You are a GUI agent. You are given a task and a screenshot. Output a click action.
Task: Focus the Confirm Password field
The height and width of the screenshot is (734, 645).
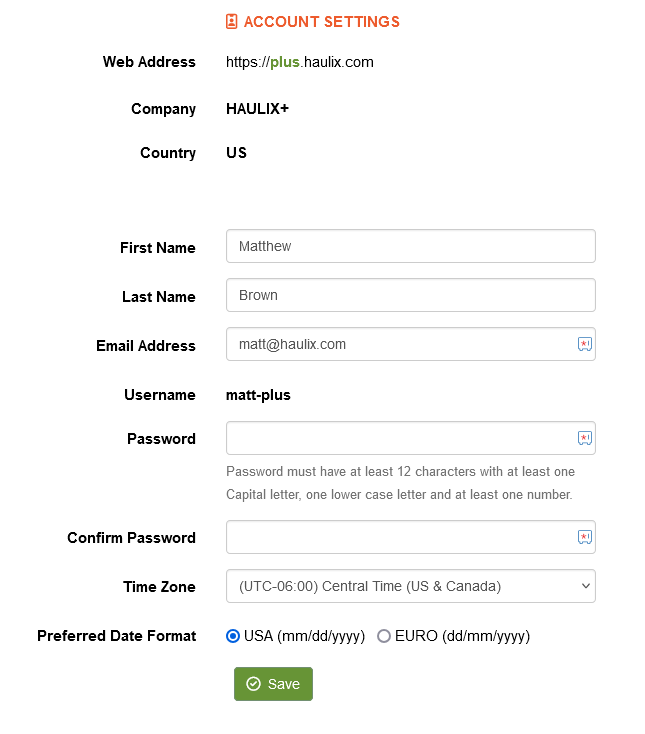tap(400, 537)
